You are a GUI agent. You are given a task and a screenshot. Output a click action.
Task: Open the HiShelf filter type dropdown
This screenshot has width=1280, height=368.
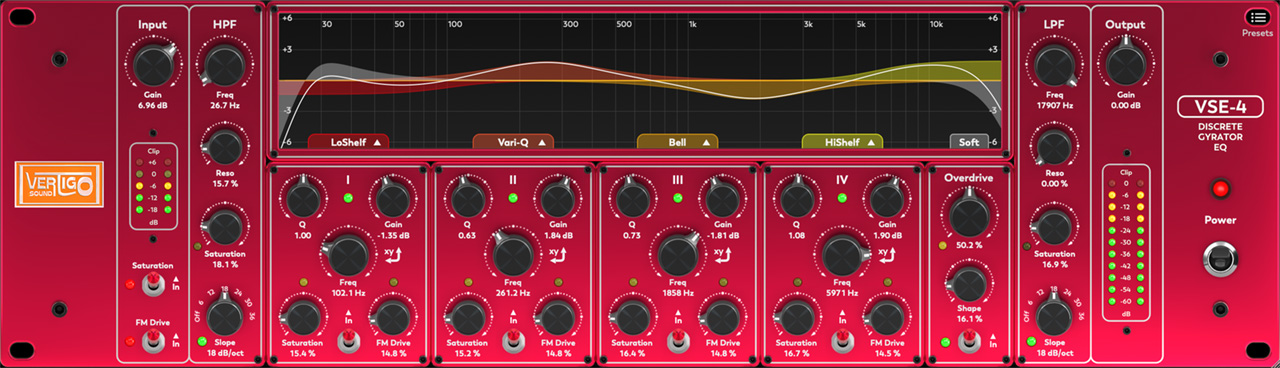point(842,142)
